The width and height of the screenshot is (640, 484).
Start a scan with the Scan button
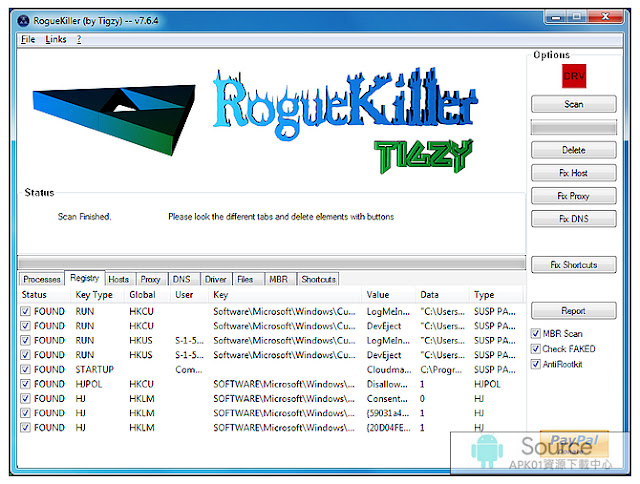(x=573, y=104)
